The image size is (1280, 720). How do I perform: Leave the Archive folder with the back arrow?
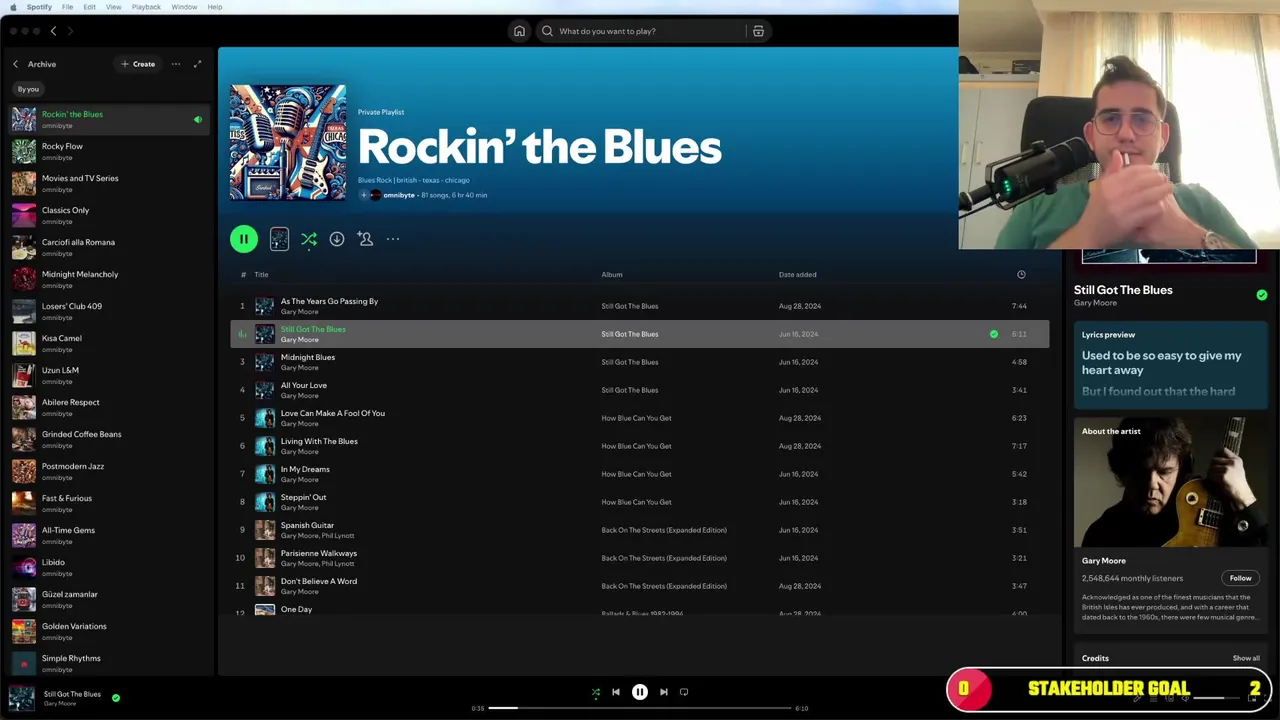click(x=15, y=64)
